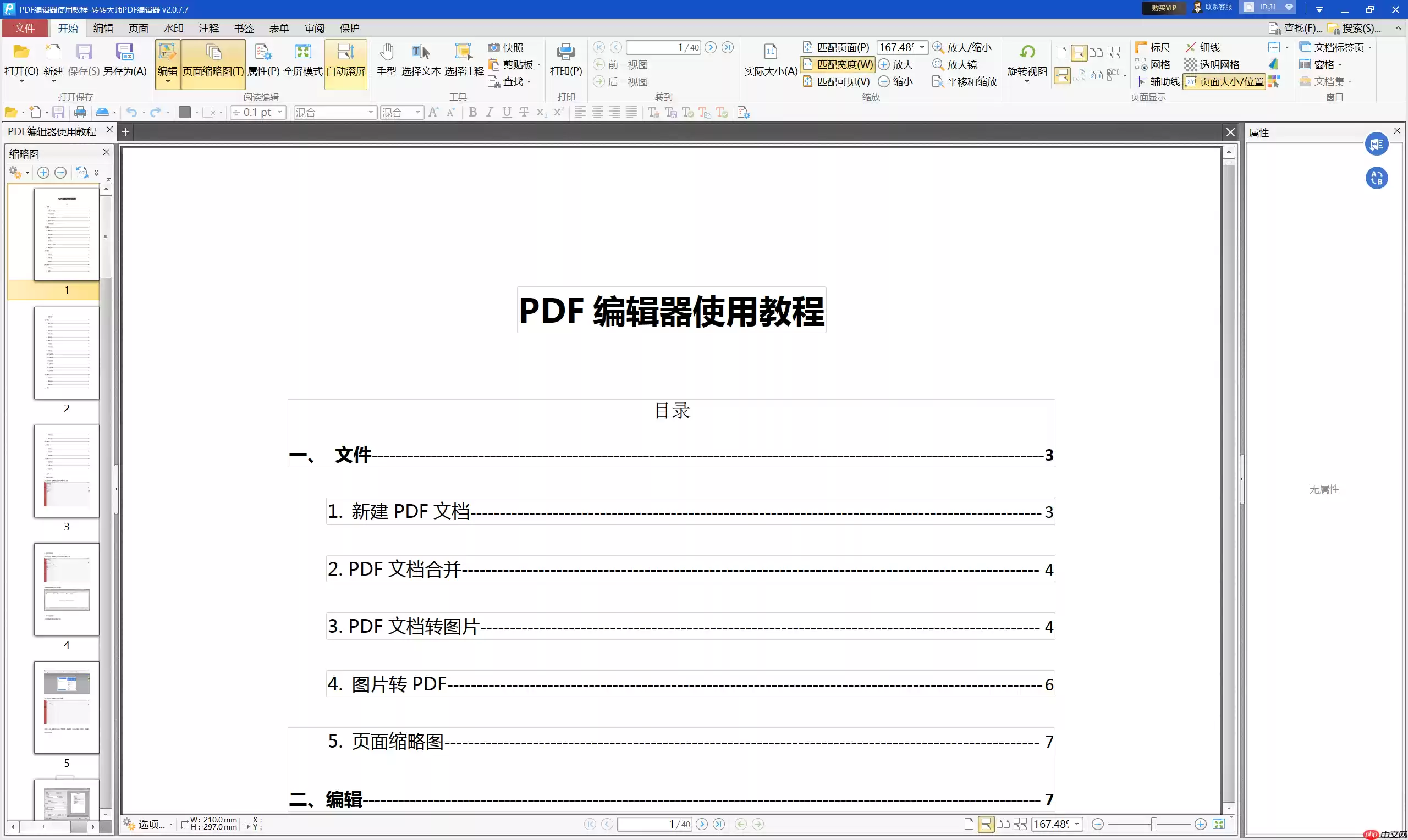Screen dimensions: 1408x840
Task: Open the 旋转视图 rotate view tool
Action: pyautogui.click(x=1026, y=62)
